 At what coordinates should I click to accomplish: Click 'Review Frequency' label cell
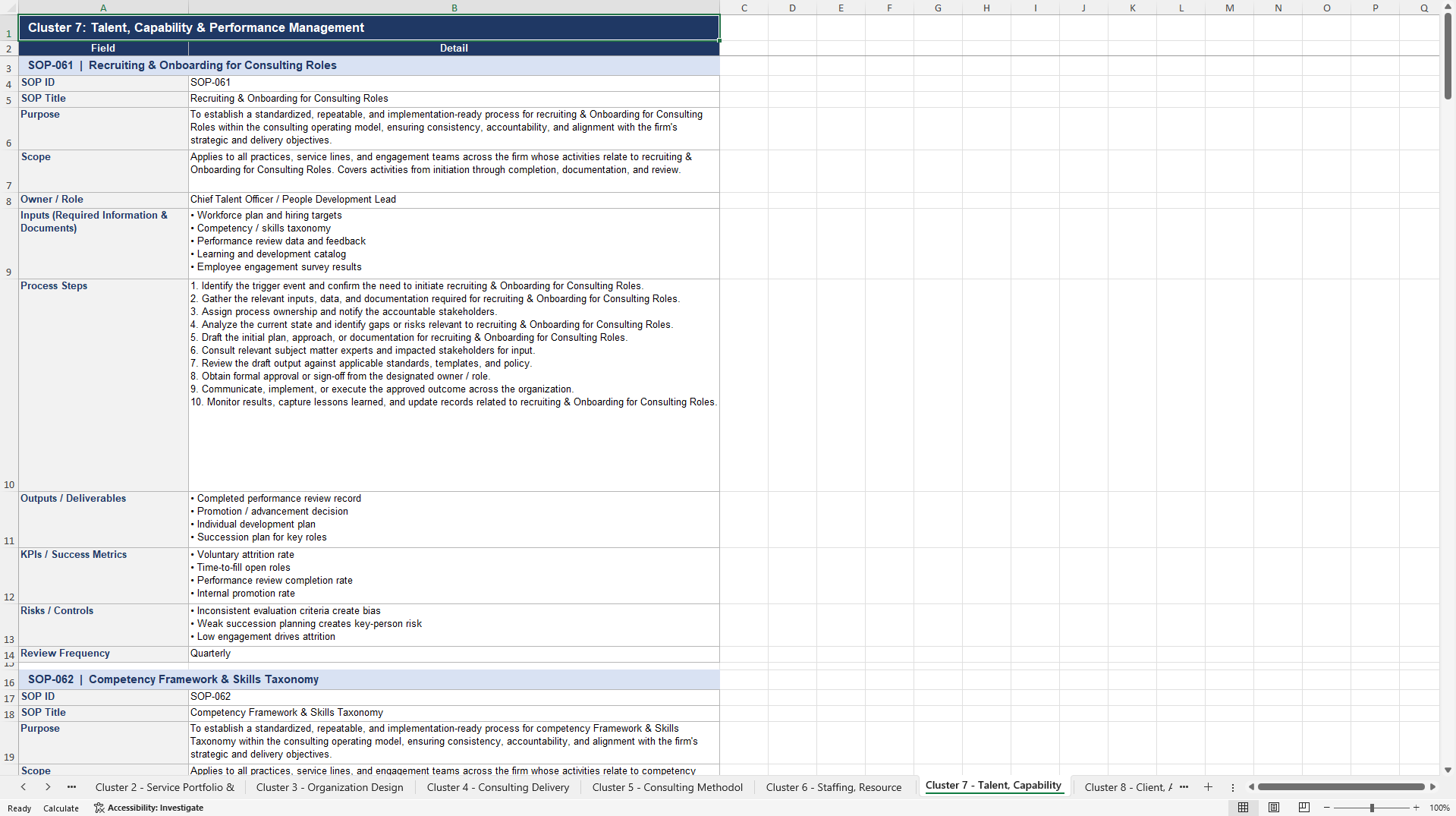pos(103,654)
